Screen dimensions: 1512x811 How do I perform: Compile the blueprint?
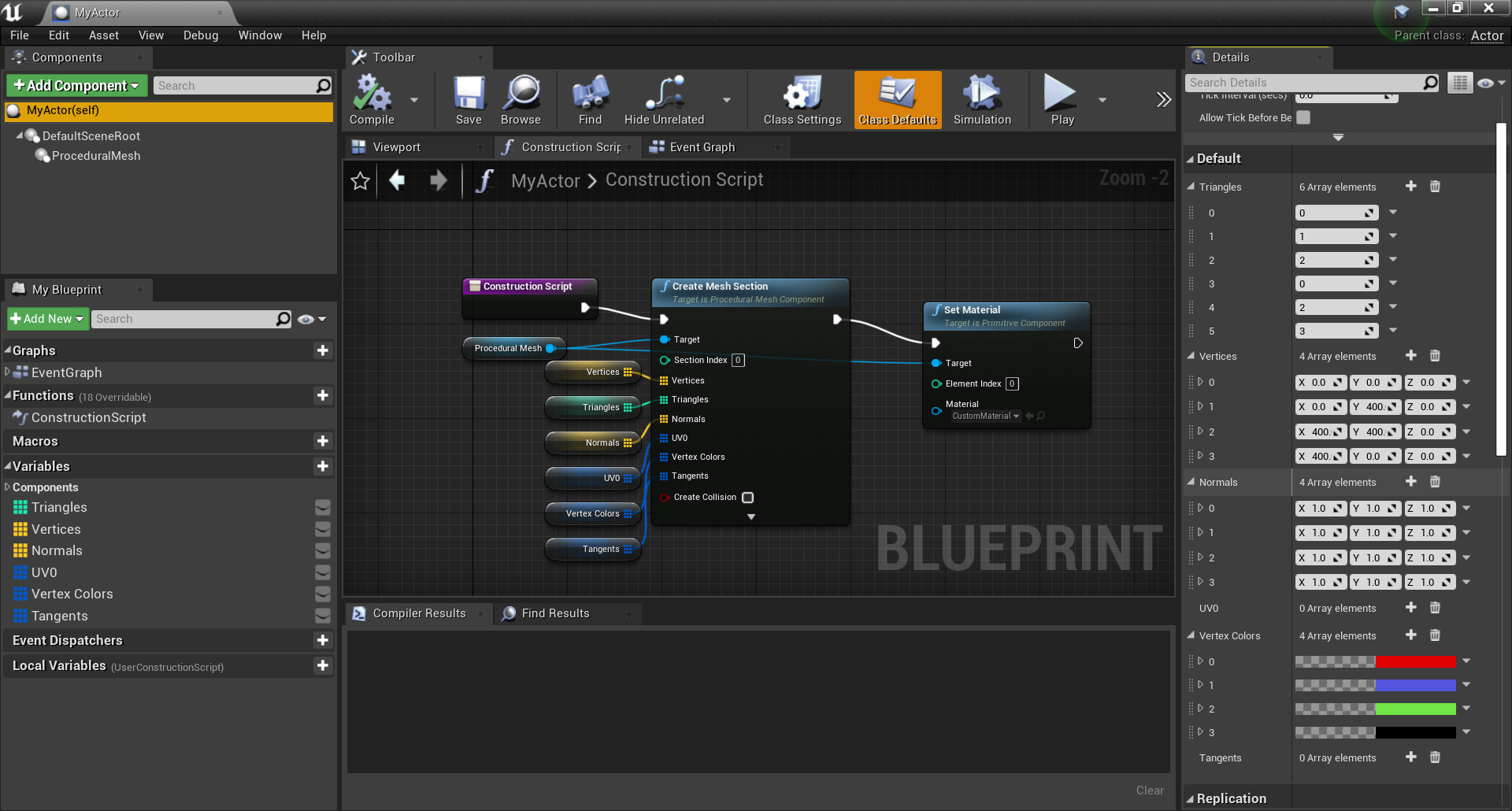[372, 100]
